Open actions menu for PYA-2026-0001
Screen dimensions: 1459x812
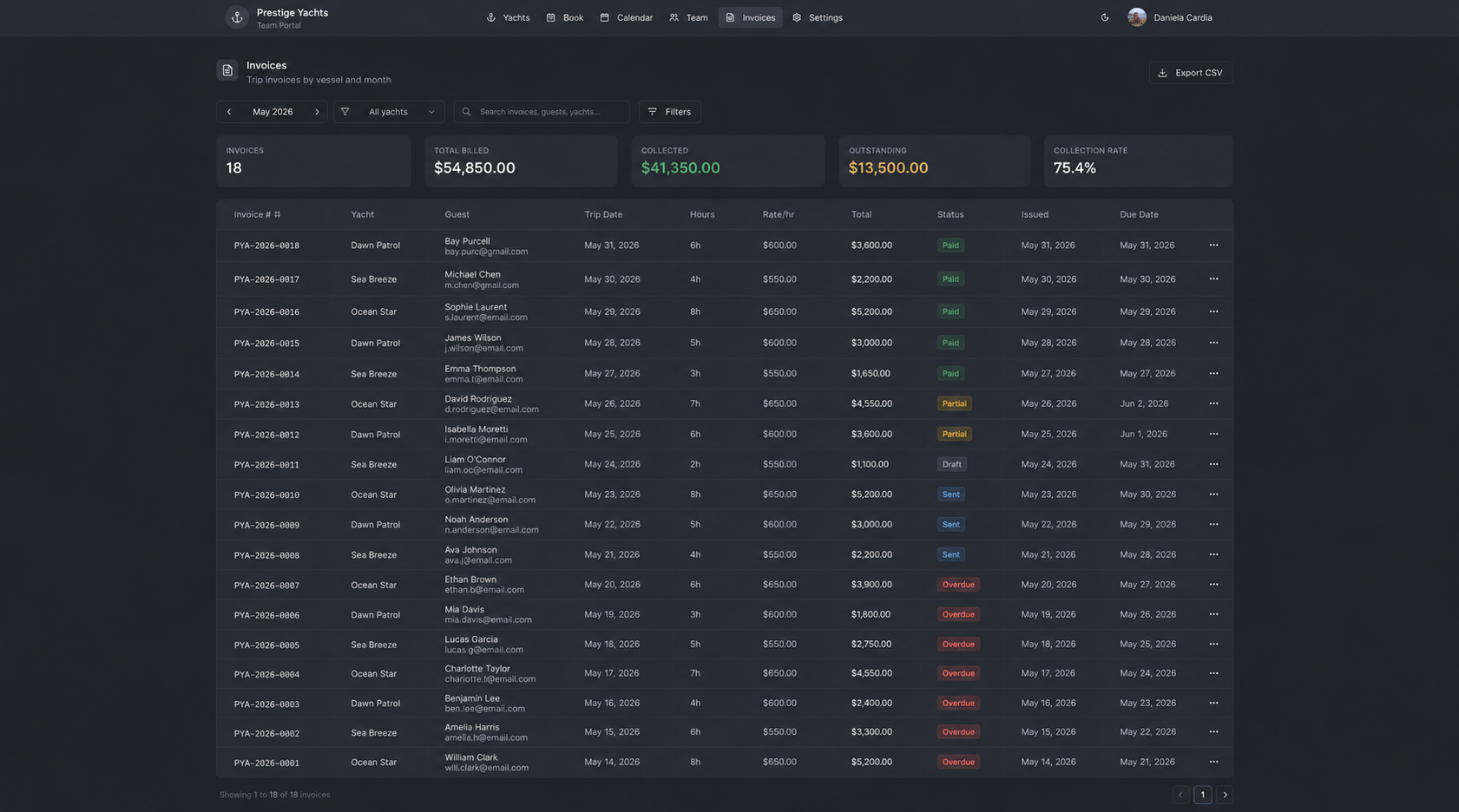point(1213,762)
